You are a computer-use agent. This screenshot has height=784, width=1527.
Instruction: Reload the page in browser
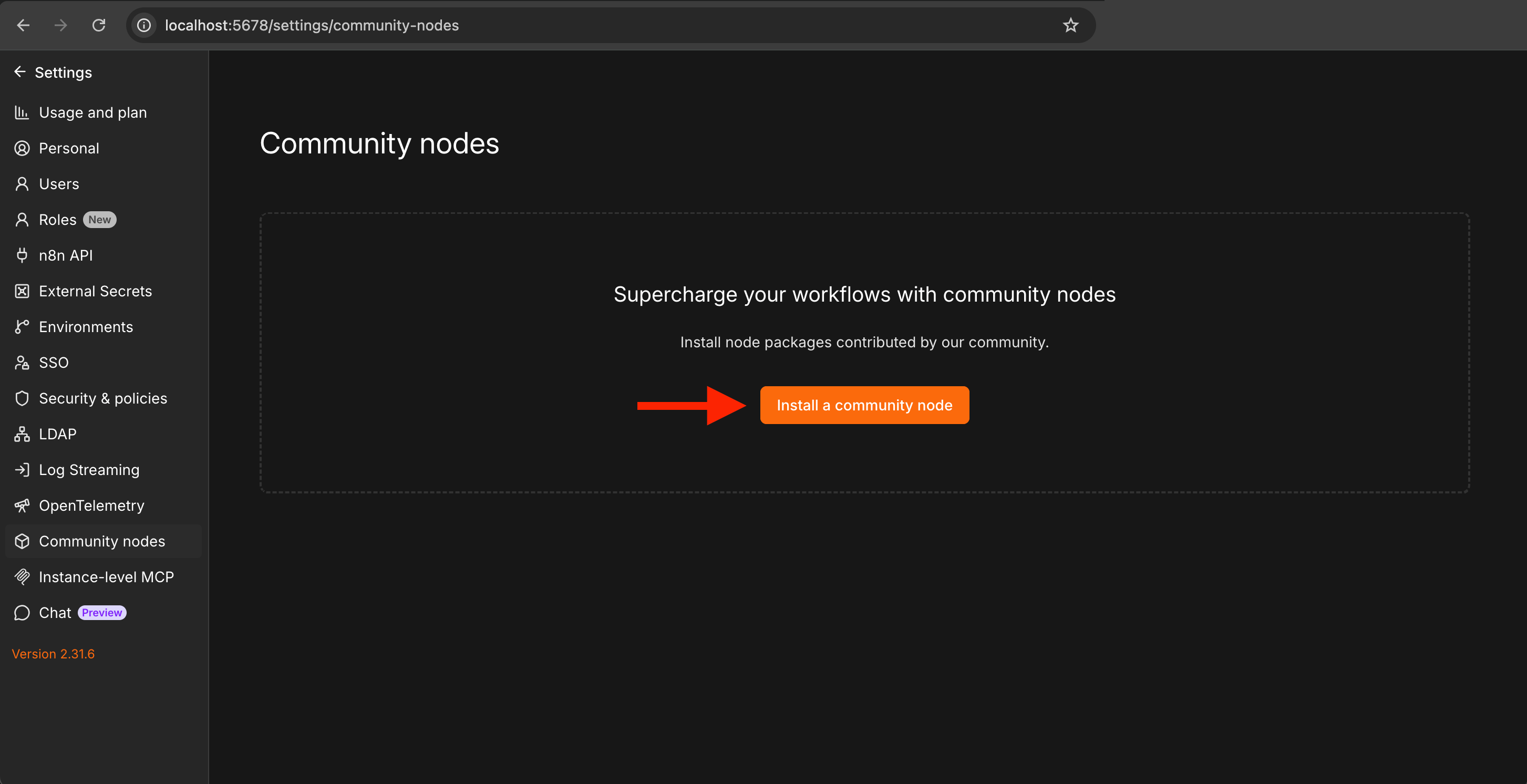coord(98,25)
